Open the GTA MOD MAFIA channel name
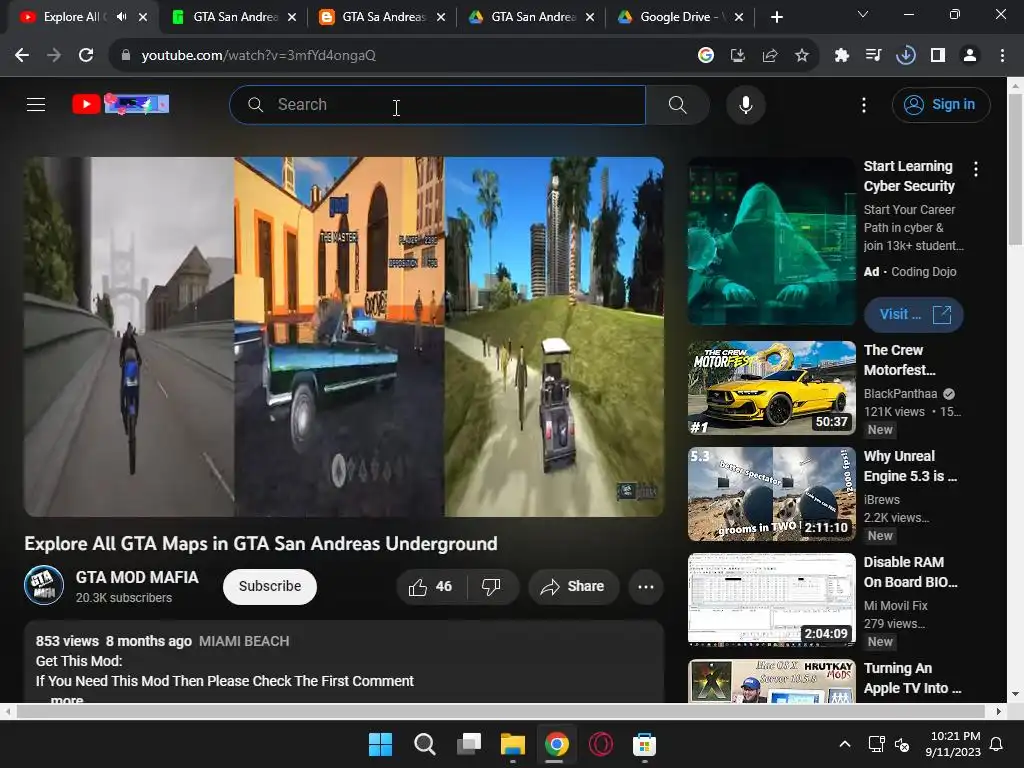1024x768 pixels. pos(137,577)
